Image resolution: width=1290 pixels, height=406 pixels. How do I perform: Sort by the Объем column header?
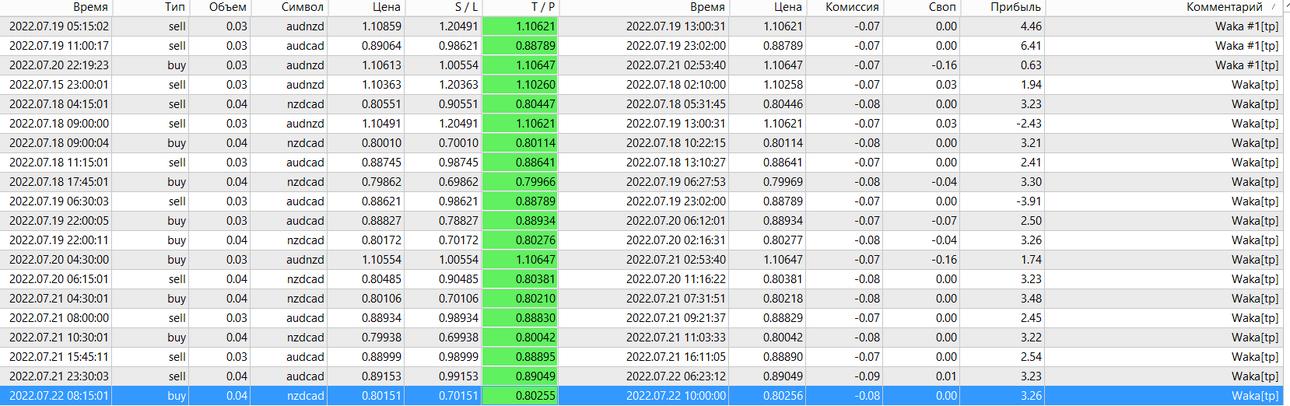(227, 7)
